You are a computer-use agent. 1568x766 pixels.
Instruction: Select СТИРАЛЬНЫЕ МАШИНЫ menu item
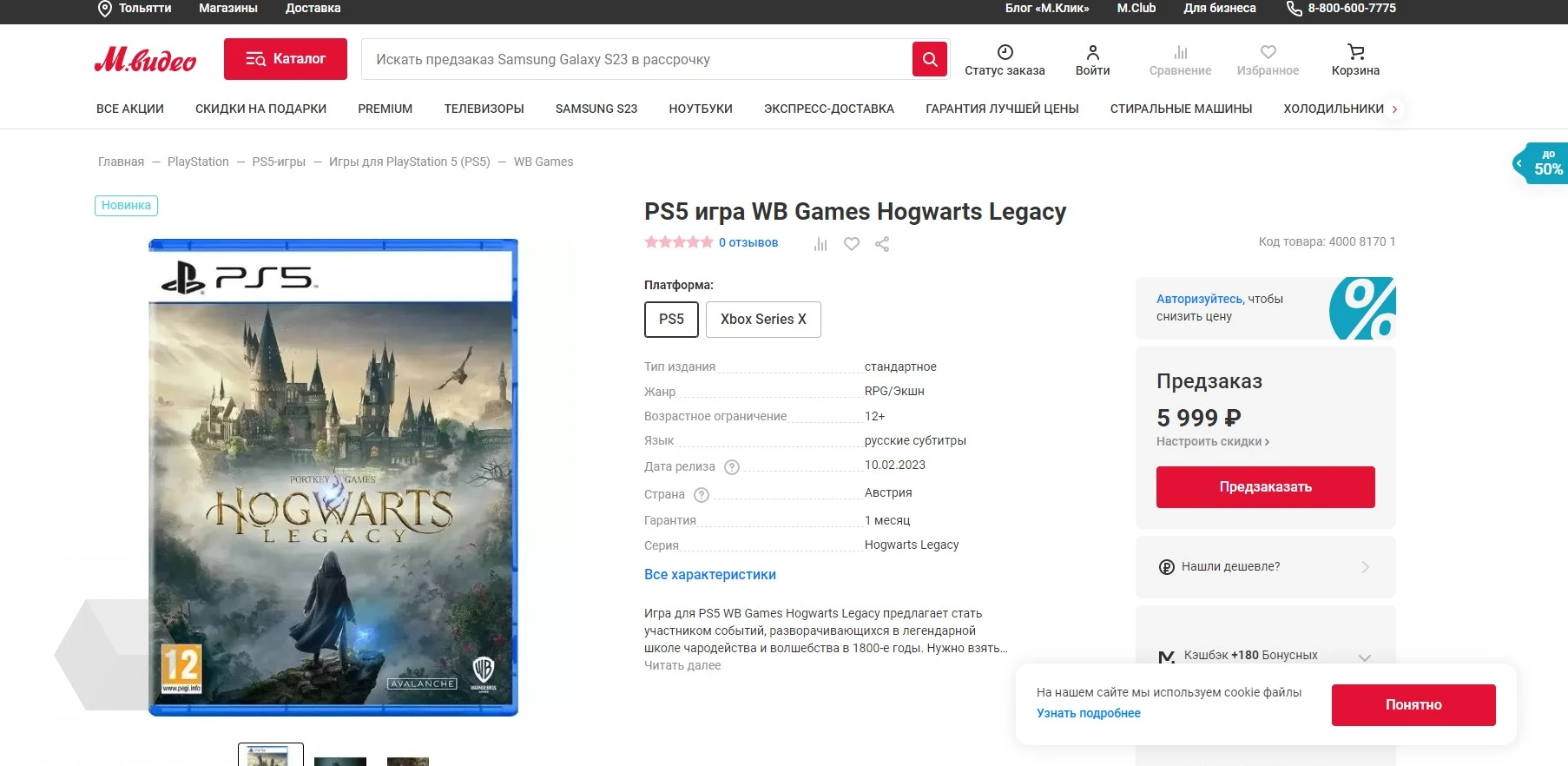click(x=1181, y=109)
